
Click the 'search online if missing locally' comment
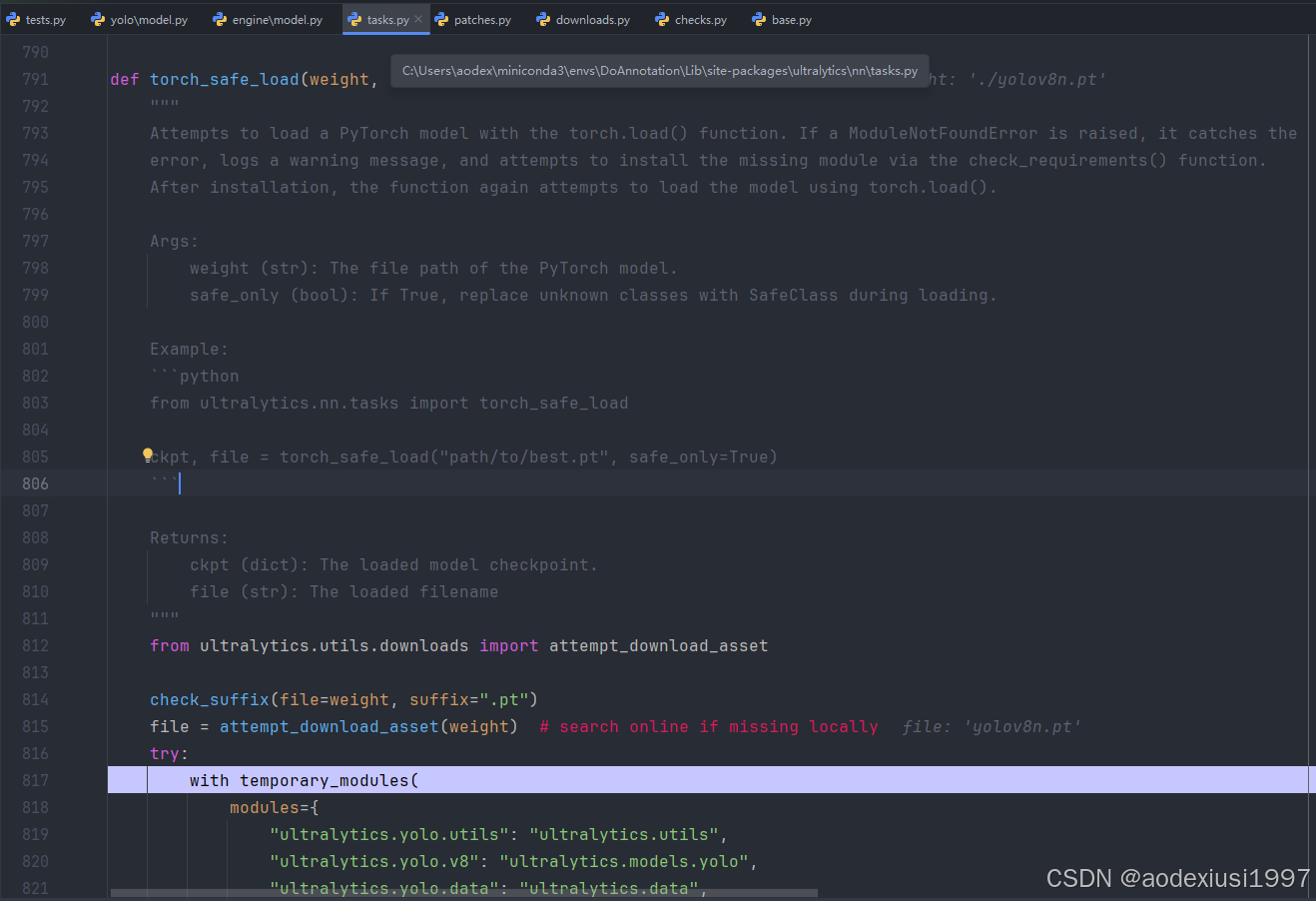[x=709, y=727]
